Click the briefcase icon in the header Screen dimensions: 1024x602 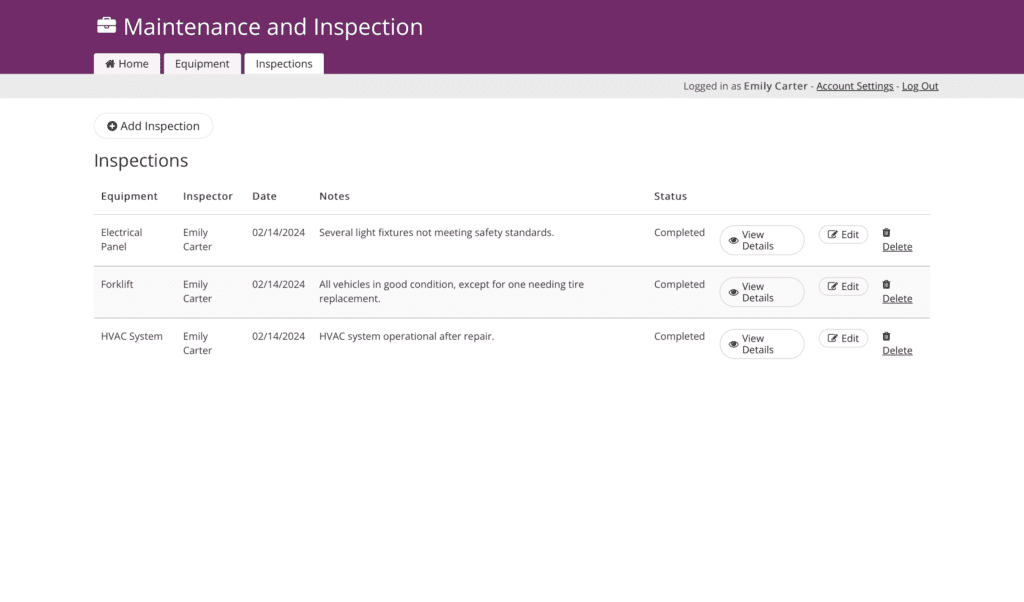[106, 27]
